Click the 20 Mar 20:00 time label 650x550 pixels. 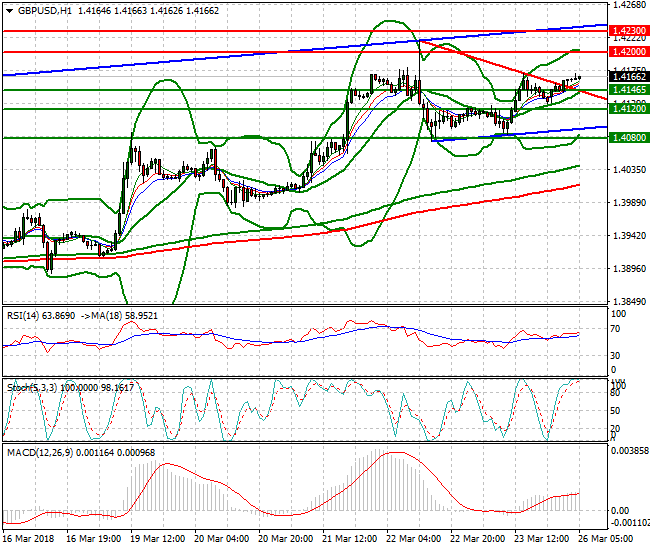pyautogui.click(x=286, y=539)
